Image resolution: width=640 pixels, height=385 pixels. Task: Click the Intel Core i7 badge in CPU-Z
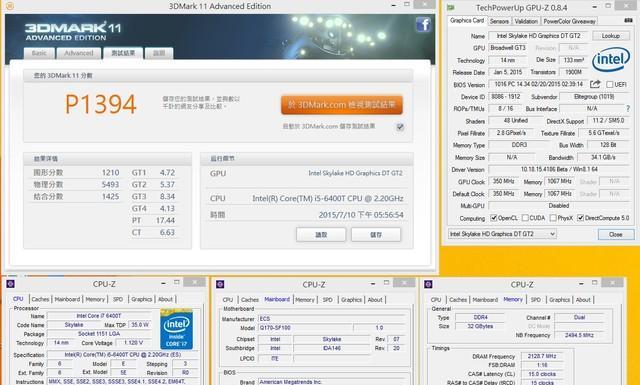(176, 329)
